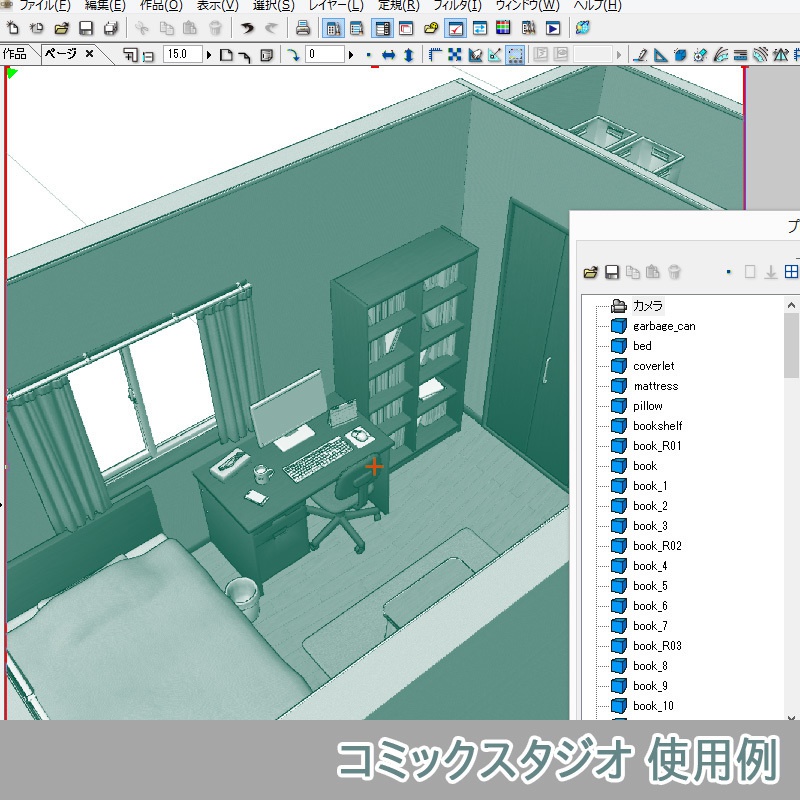Click the scrollbar down arrow in the object list
This screenshot has height=800, width=800.
point(791,716)
